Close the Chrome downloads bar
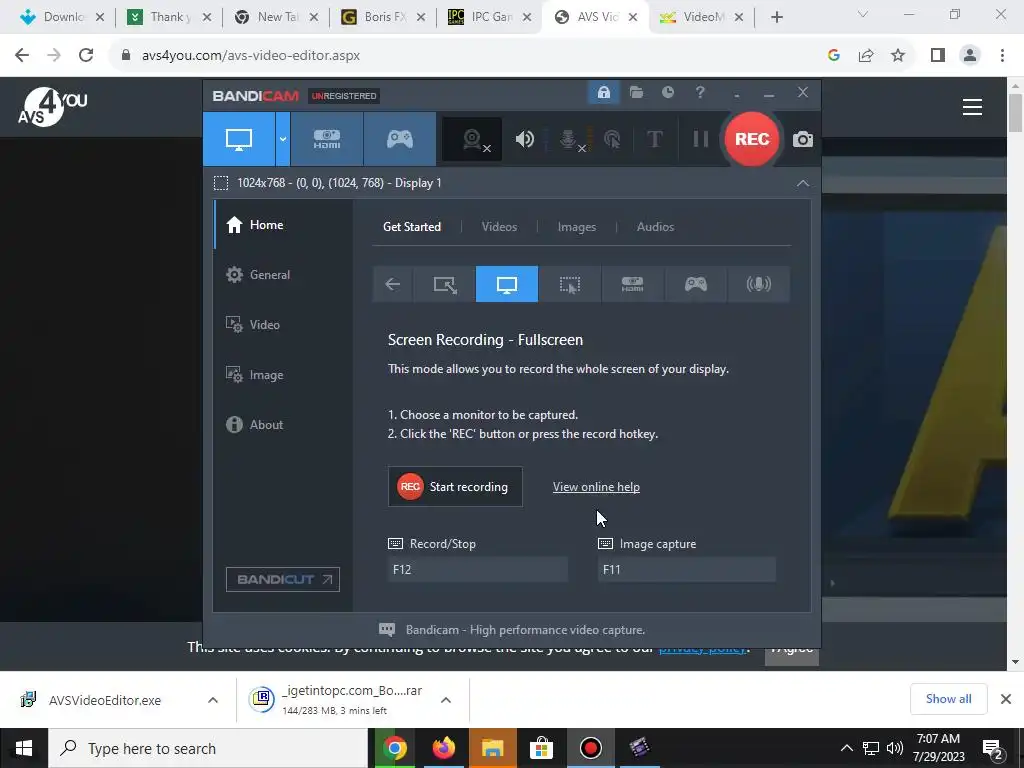 1006,699
